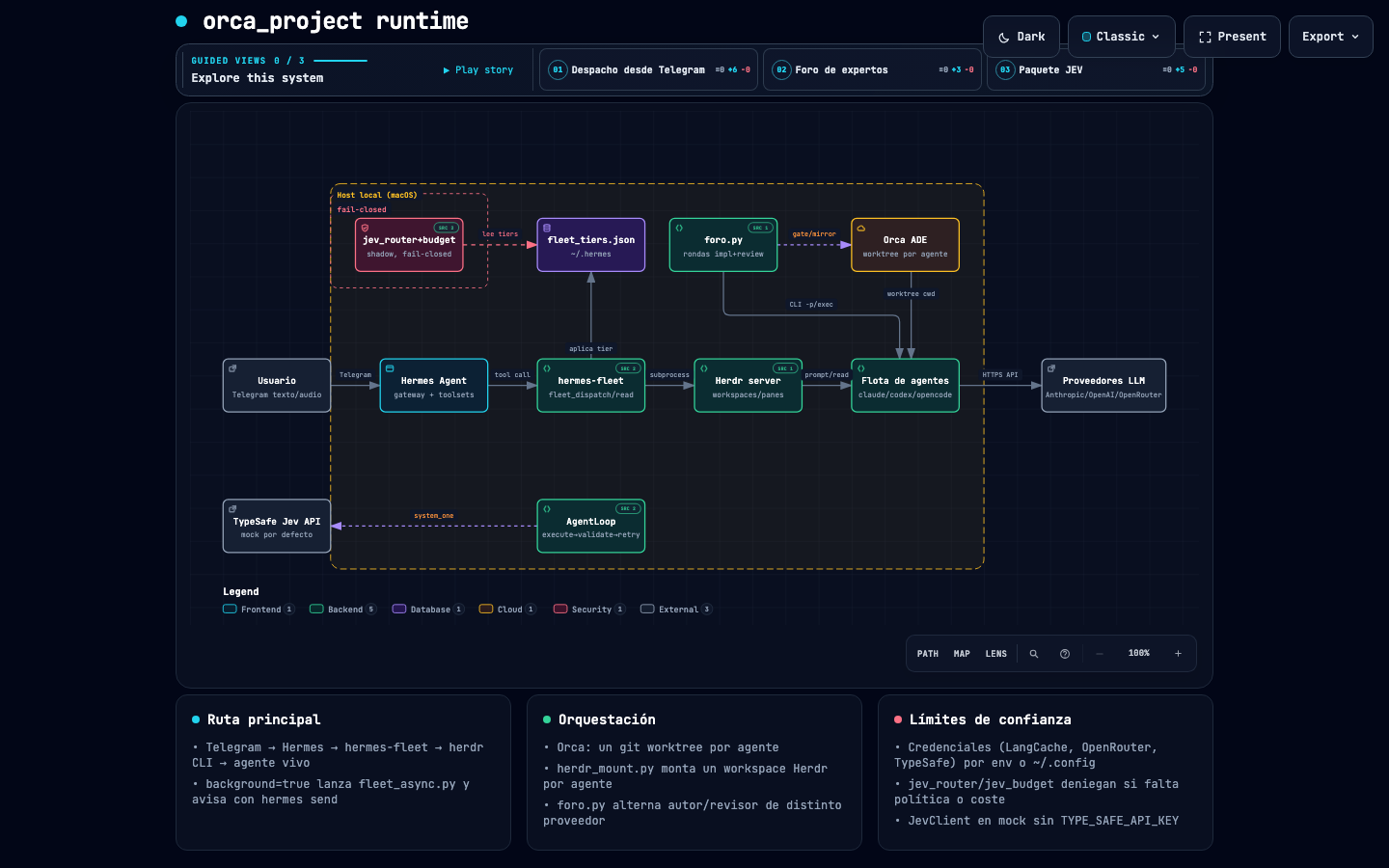Open guided view 03 Paquete JEV
This screenshot has height=868, width=1389.
(1096, 69)
